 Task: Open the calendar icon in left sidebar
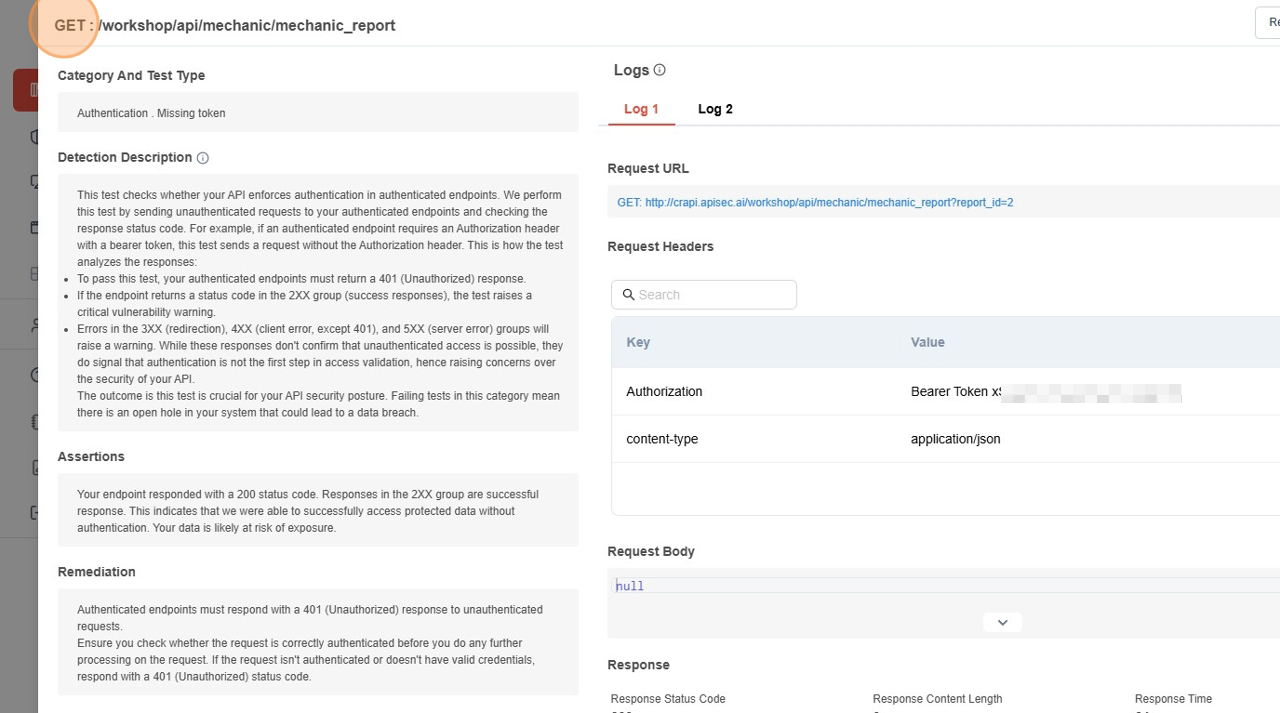pos(34,227)
